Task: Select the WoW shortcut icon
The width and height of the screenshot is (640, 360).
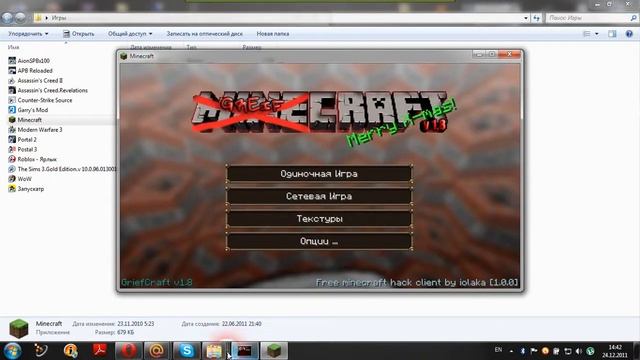Action: 12,179
